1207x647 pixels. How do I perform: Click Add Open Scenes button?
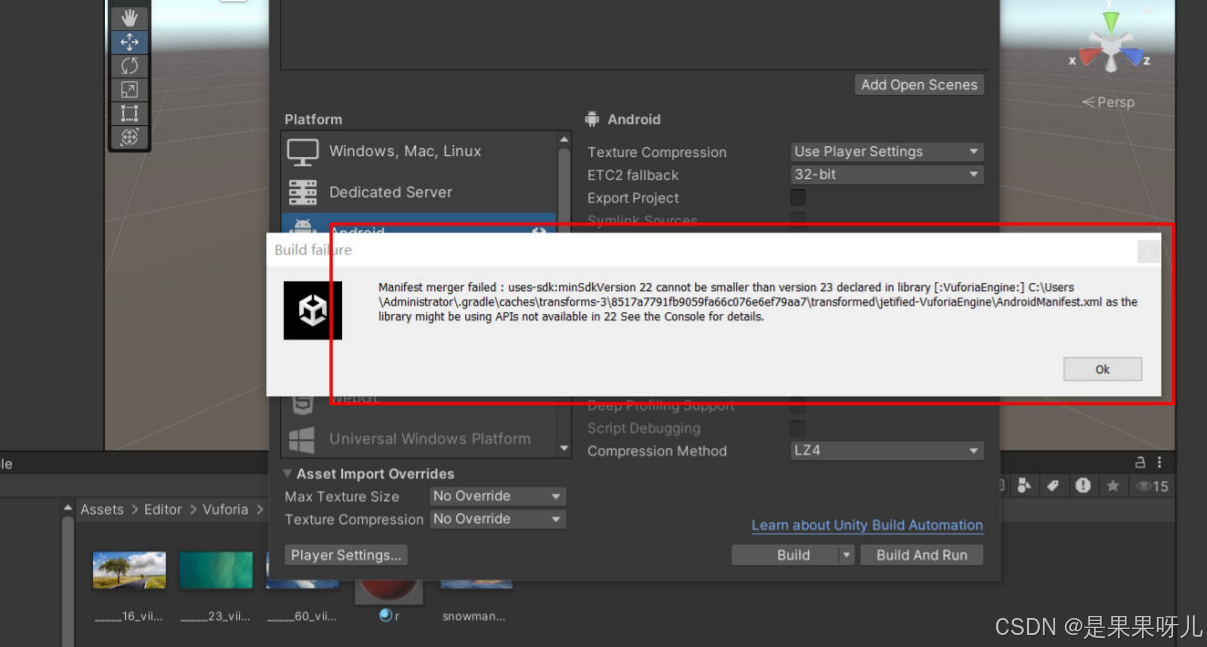[919, 85]
